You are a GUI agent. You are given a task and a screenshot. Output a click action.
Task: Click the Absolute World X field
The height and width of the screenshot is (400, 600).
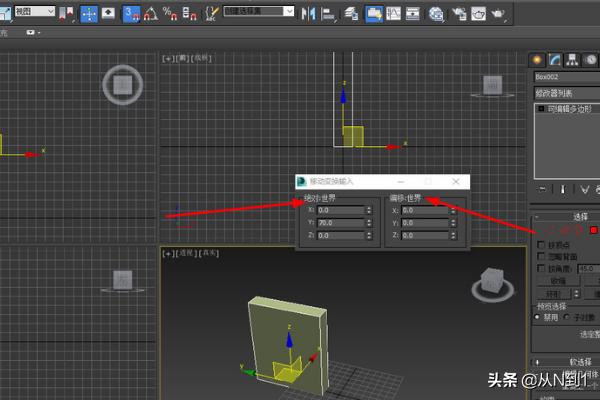(x=341, y=210)
